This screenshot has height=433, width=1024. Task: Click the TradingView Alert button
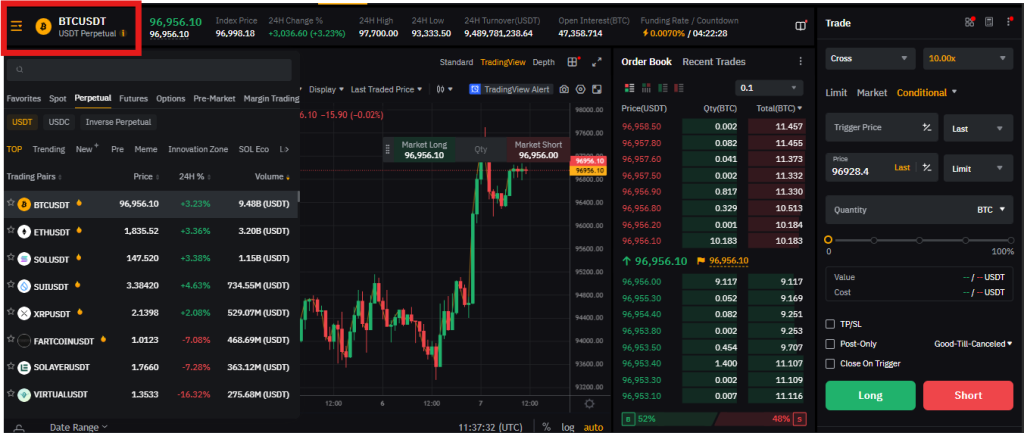coord(511,89)
